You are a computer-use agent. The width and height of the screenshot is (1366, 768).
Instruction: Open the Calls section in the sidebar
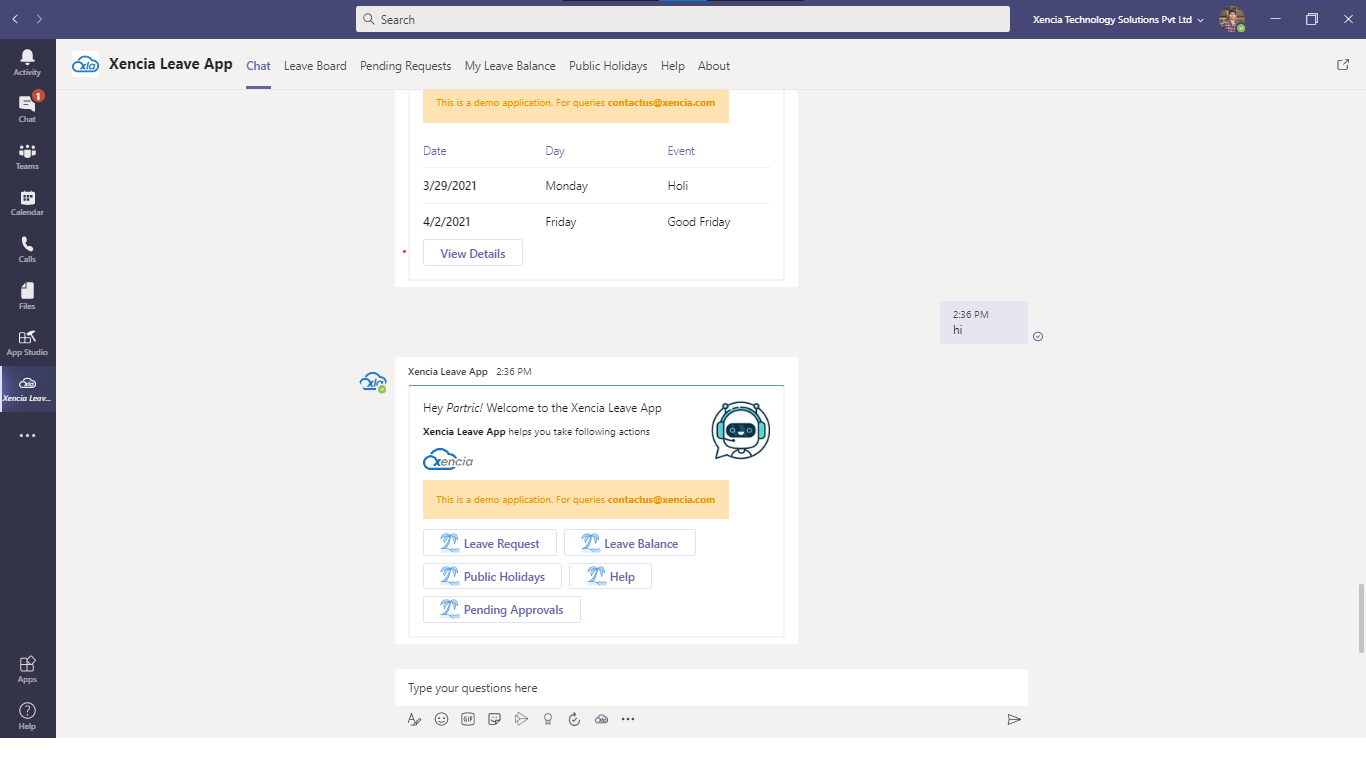pyautogui.click(x=27, y=248)
